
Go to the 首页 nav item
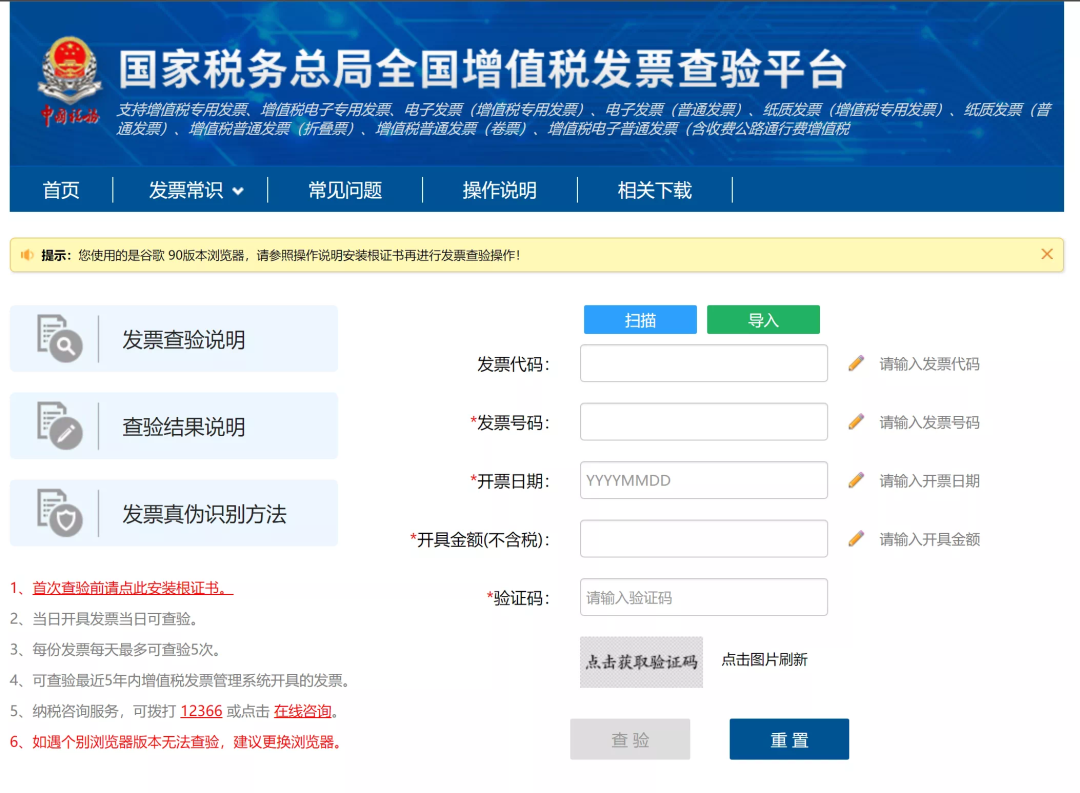(x=61, y=190)
